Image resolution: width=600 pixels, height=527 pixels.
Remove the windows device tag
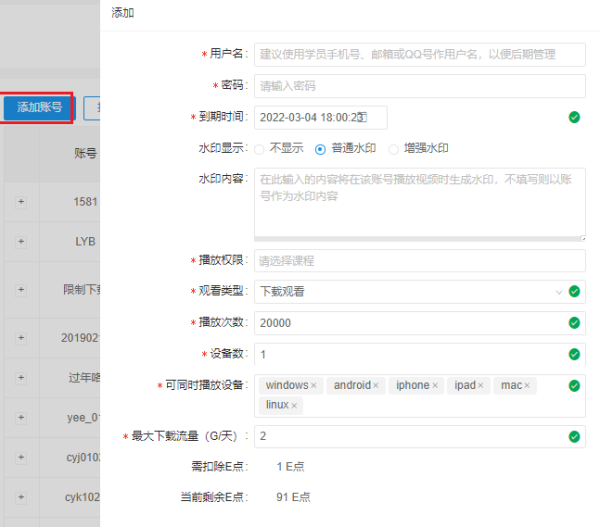point(313,386)
